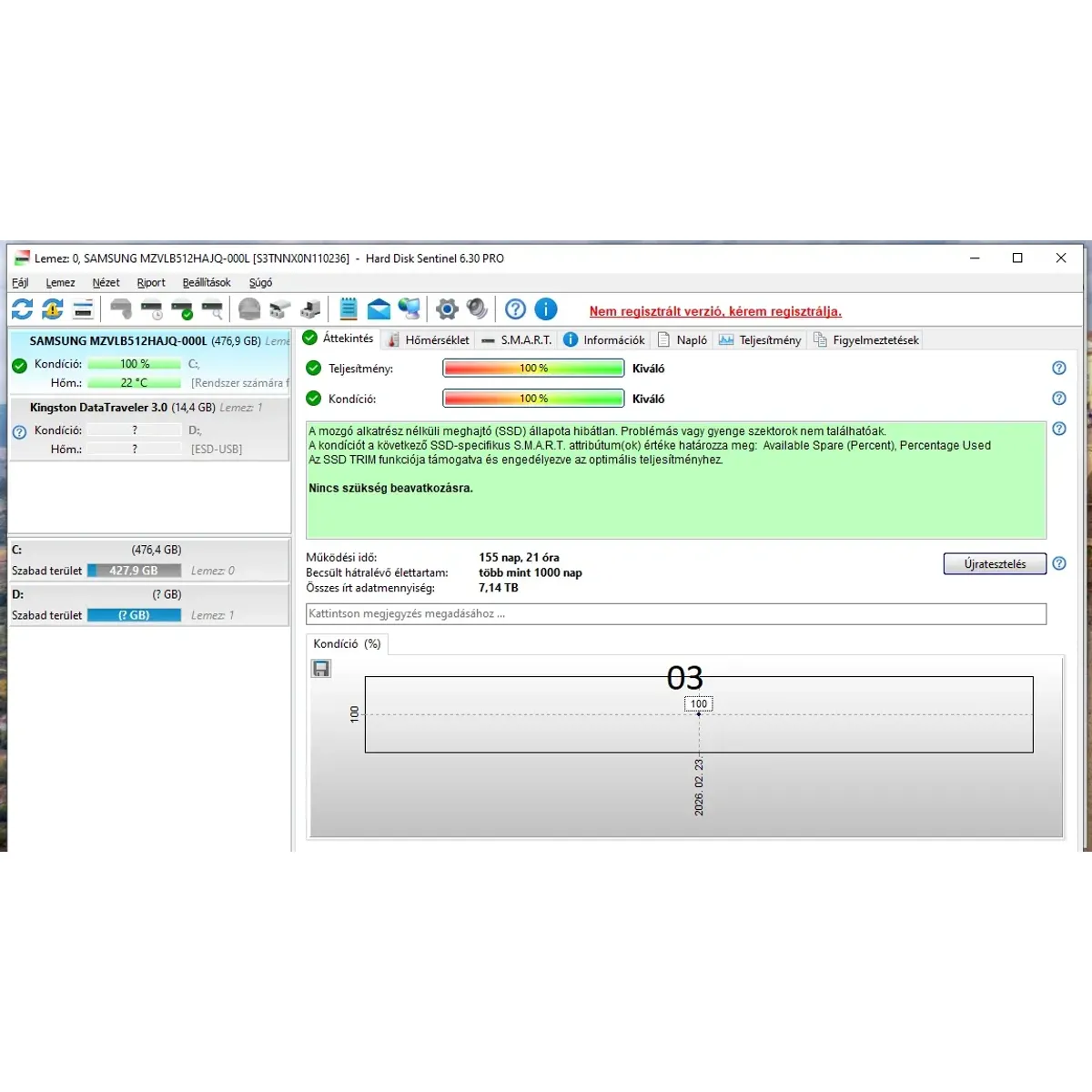The image size is (1092, 1092).
Task: Open the Beállítások menu
Action: coord(207,283)
